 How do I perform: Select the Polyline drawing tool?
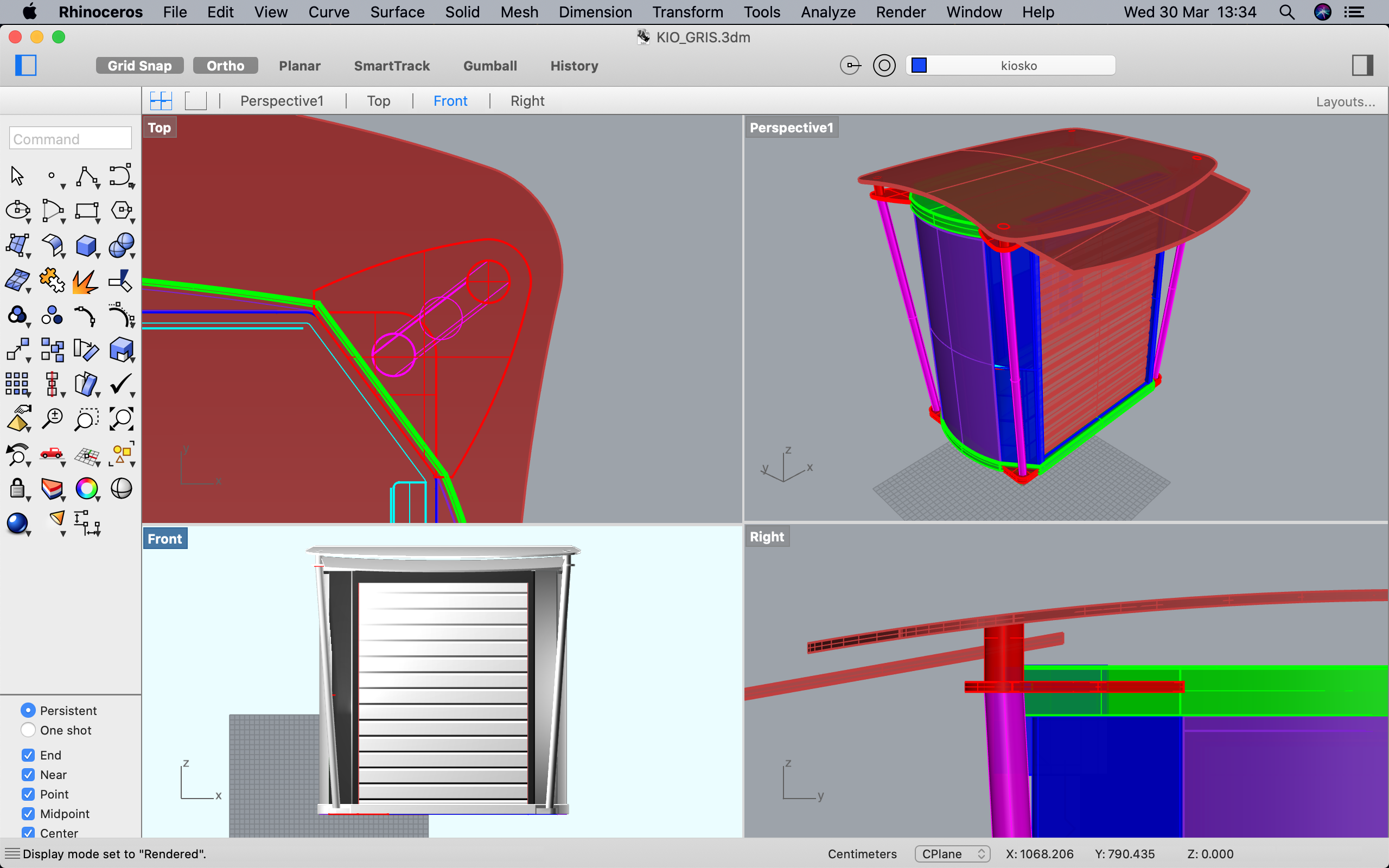[x=86, y=176]
